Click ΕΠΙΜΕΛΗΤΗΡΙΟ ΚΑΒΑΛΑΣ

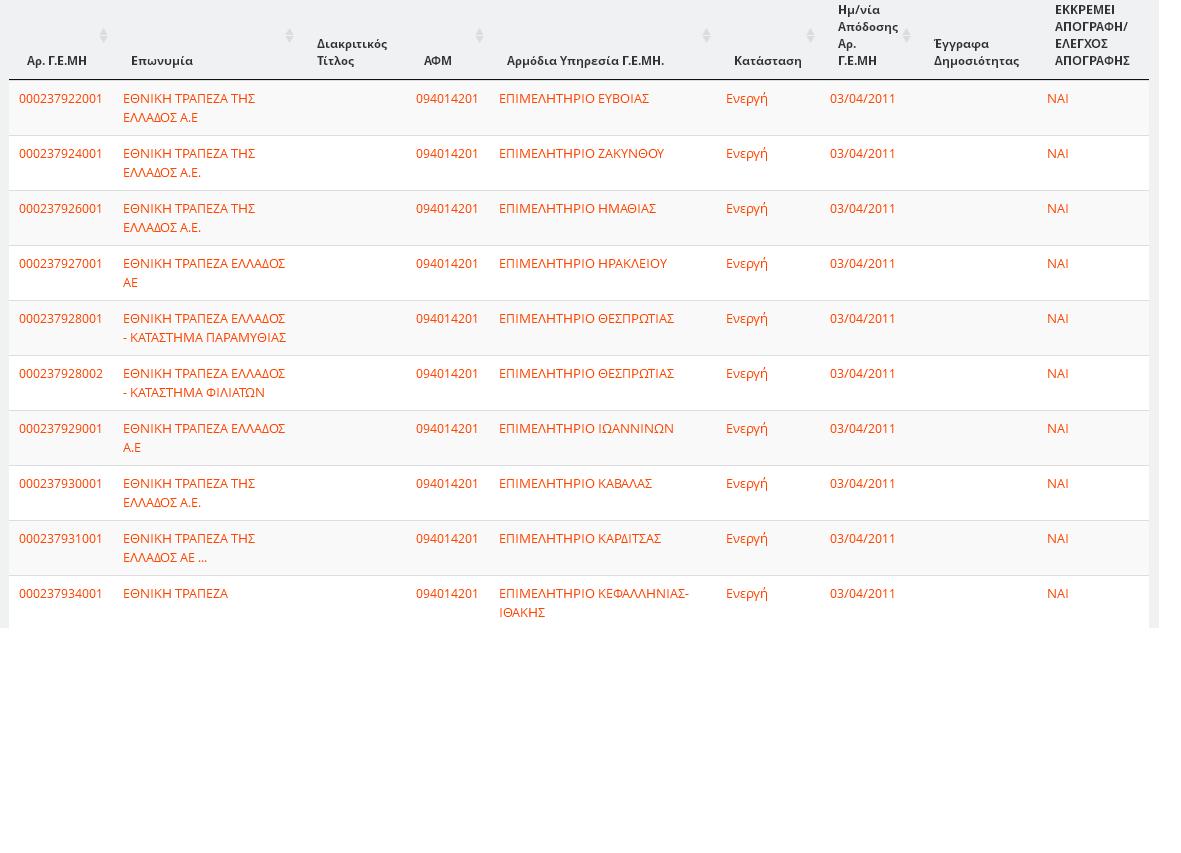pos(575,483)
